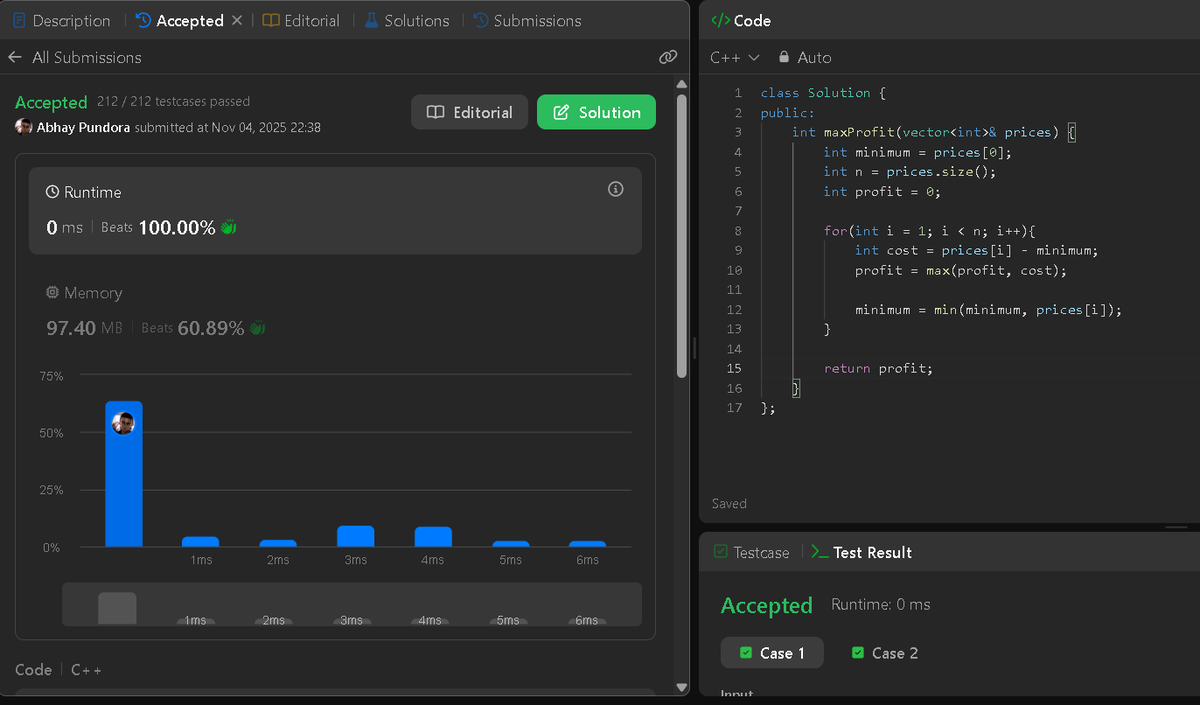Click the 4ms bar in chart

[433, 537]
